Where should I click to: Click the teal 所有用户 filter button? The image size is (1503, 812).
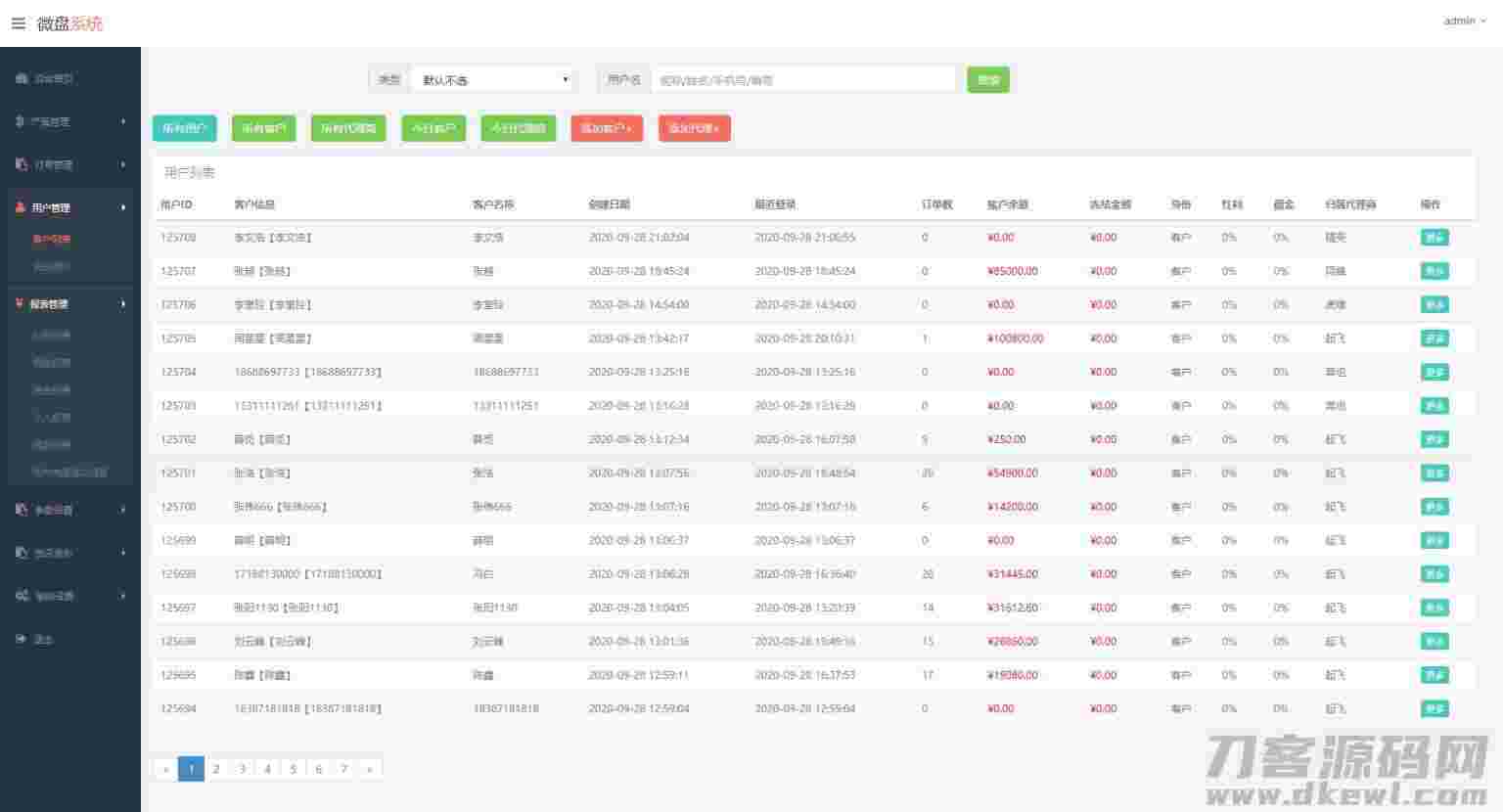click(184, 128)
